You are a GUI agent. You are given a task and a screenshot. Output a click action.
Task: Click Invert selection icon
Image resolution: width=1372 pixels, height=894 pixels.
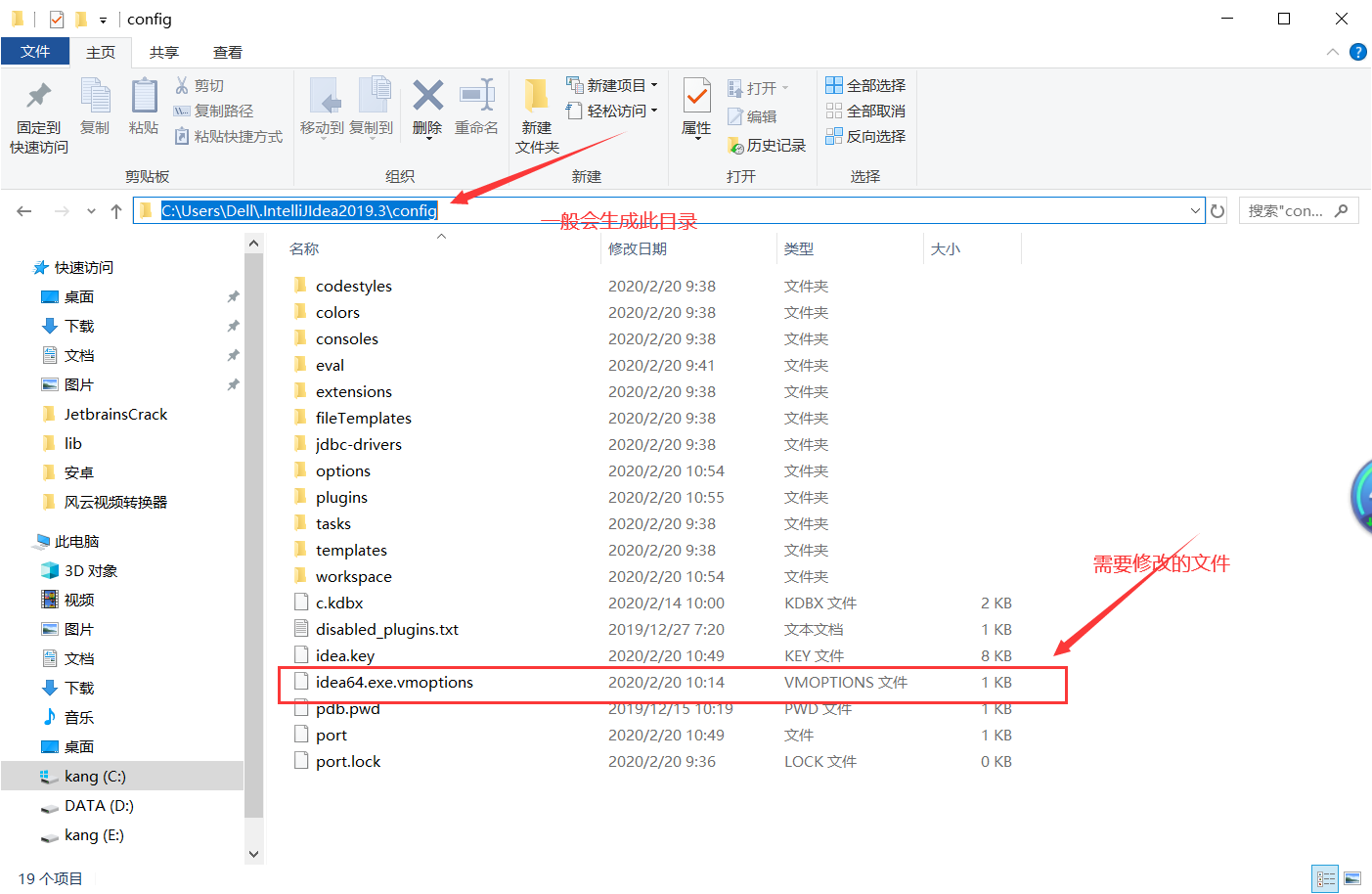pyautogui.click(x=834, y=136)
